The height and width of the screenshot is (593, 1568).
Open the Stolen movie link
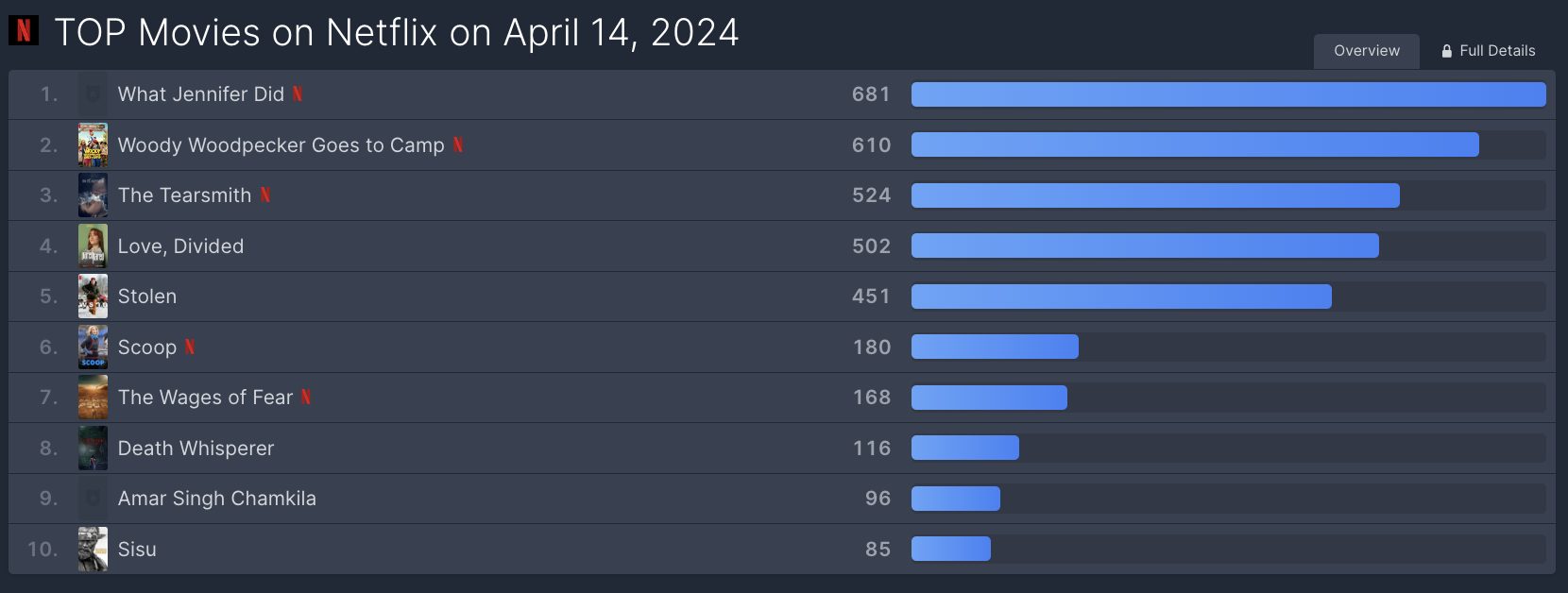click(x=147, y=296)
